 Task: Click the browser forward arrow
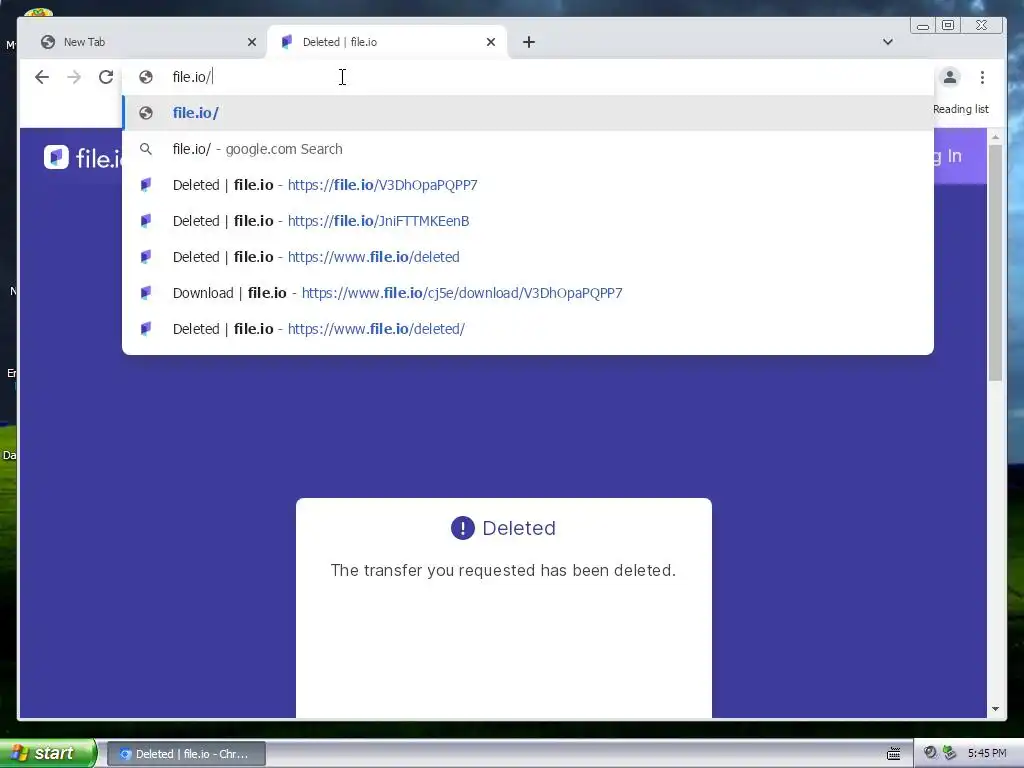point(74,77)
